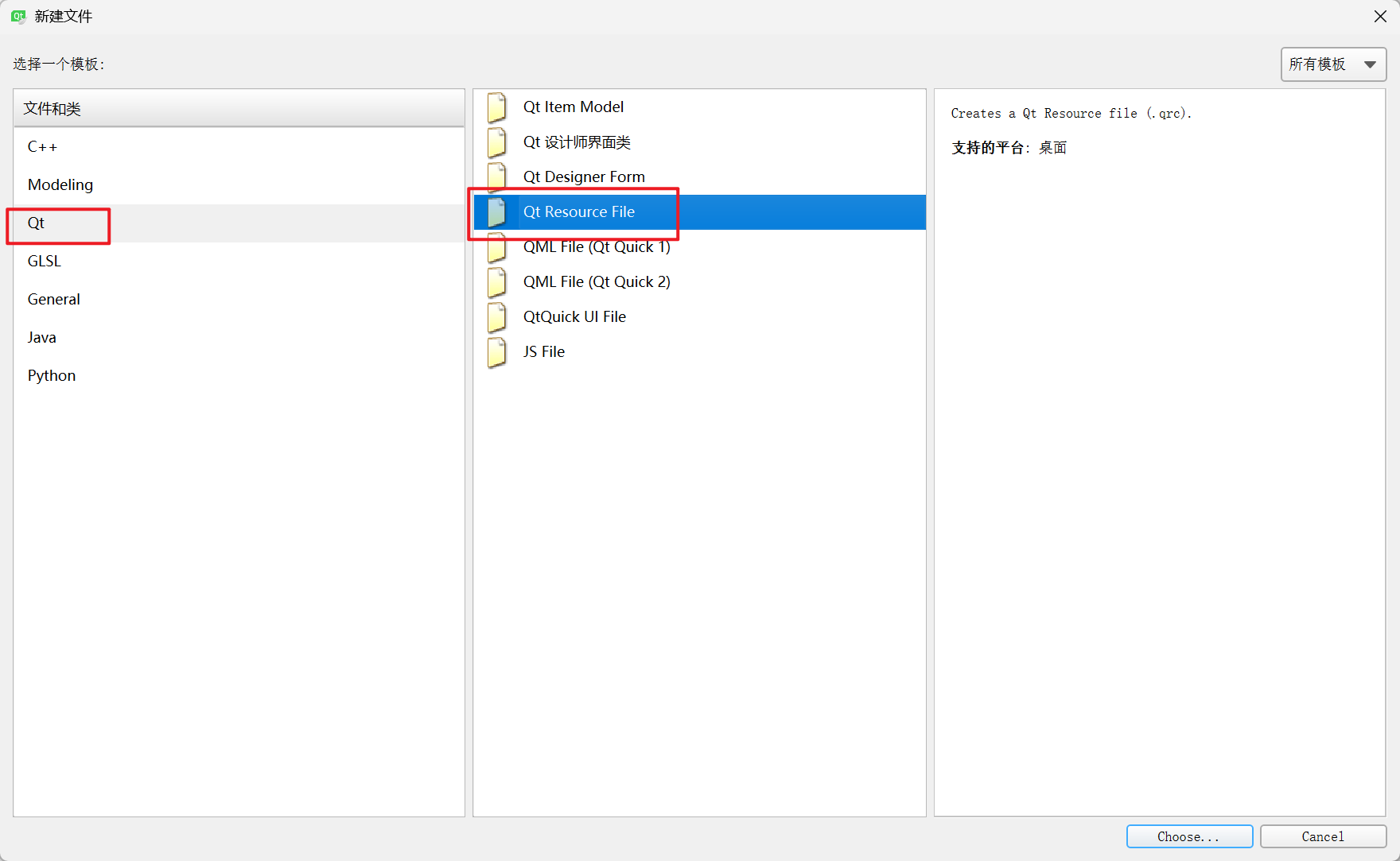Click the QtQuick UI File icon
This screenshot has height=861, width=1400.
497,317
